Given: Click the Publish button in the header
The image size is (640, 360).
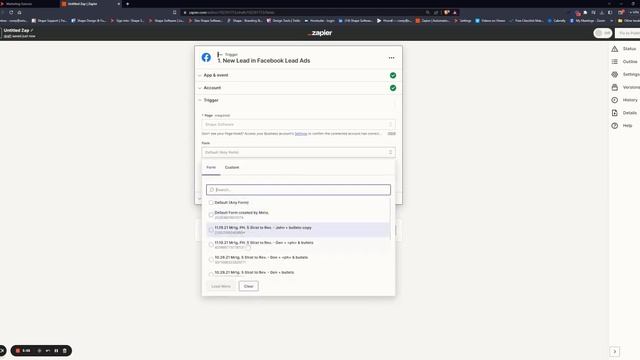Looking at the screenshot, I should point(628,33).
